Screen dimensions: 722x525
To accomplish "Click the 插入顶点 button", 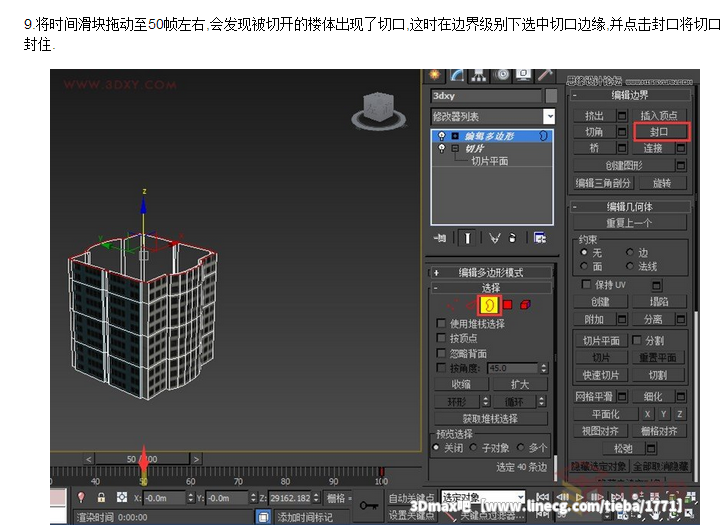I will [659, 116].
